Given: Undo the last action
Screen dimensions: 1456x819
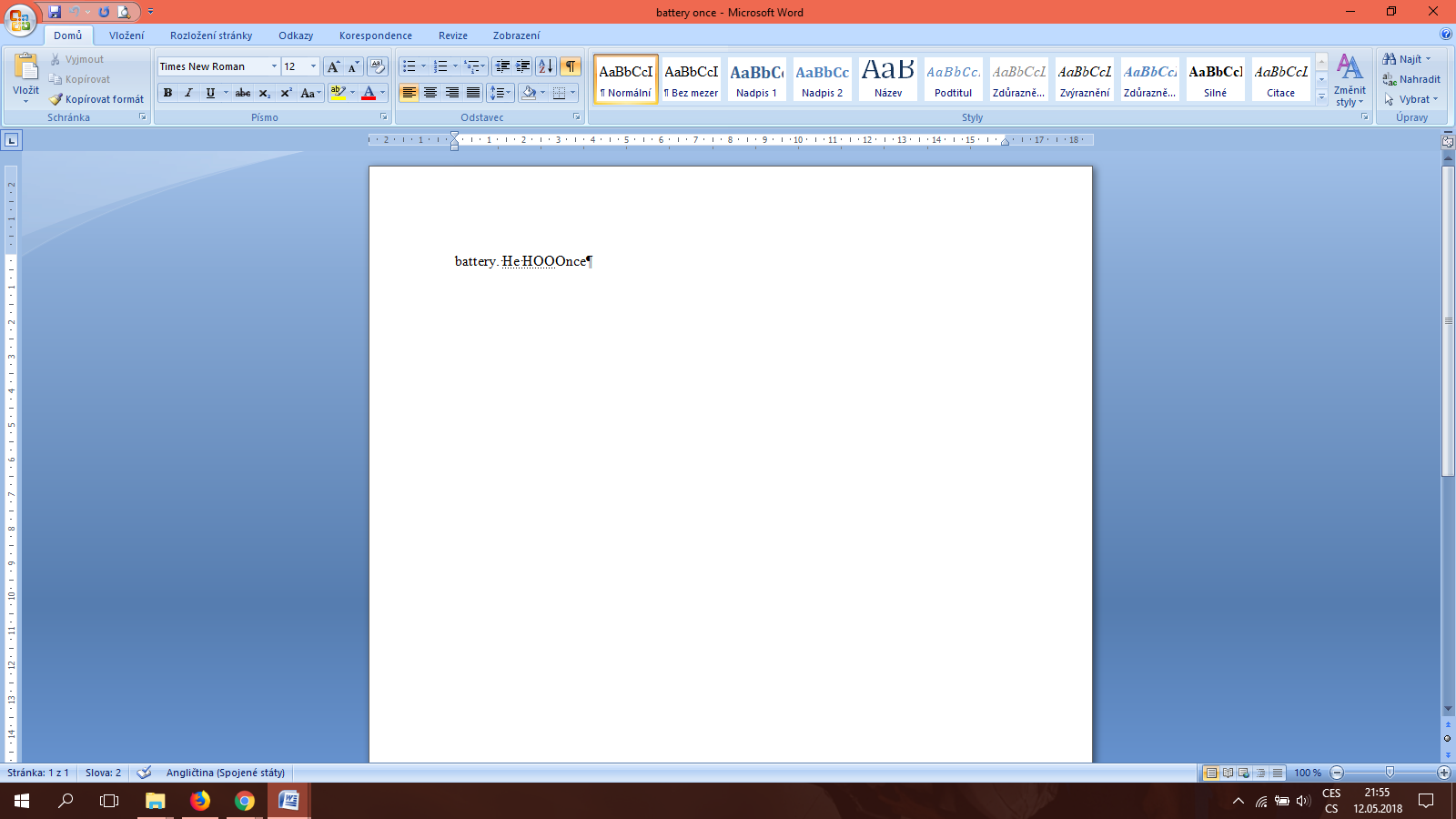Looking at the screenshot, I should 75,12.
